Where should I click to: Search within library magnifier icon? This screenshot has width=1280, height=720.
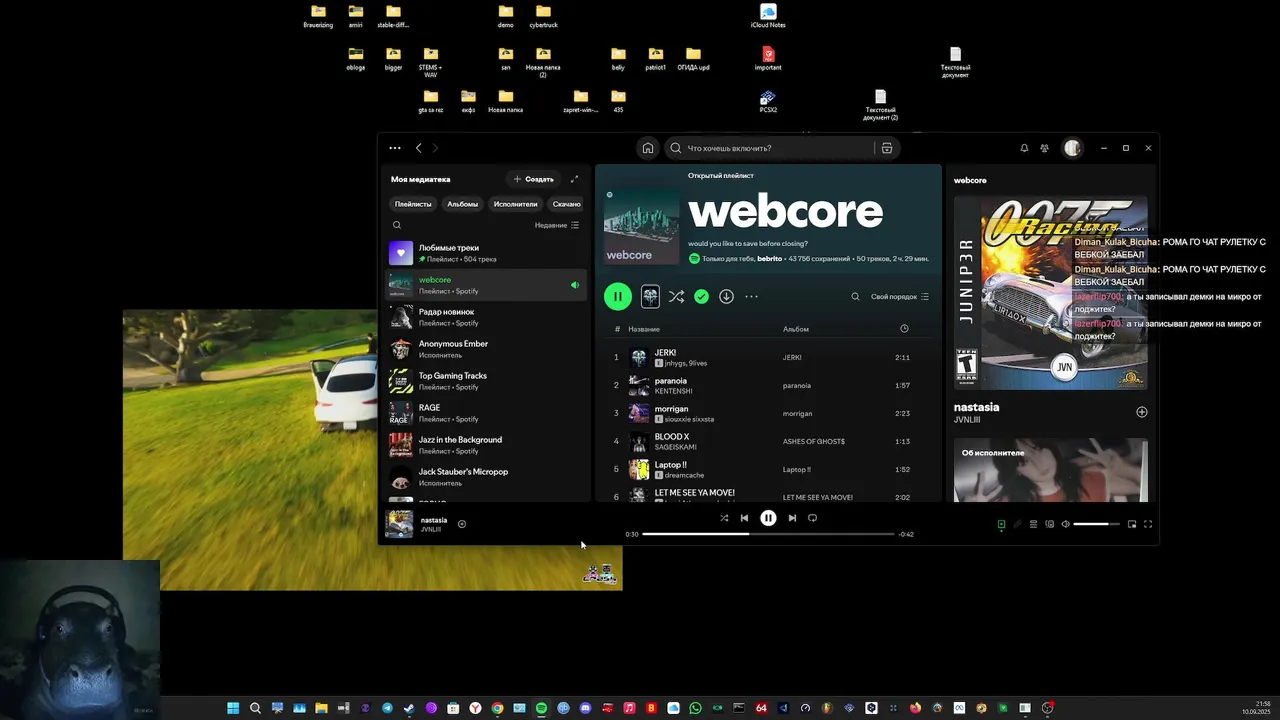pos(397,225)
